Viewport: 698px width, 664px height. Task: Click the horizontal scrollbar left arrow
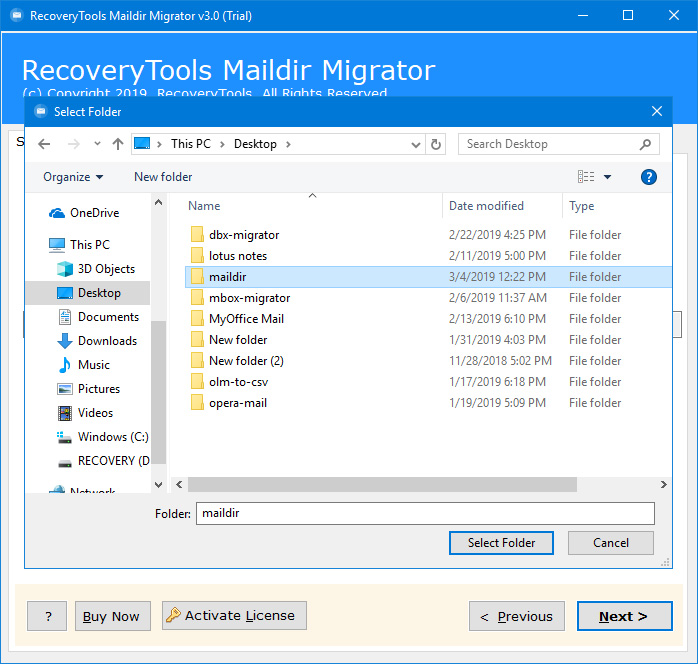[179, 484]
